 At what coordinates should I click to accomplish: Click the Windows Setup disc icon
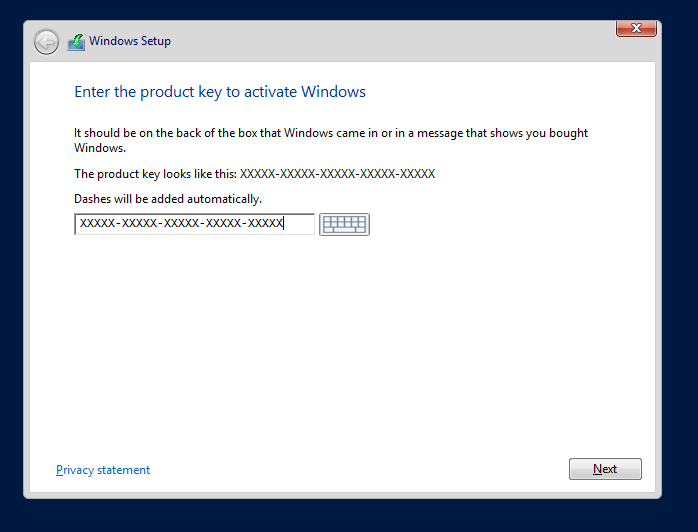(76, 42)
